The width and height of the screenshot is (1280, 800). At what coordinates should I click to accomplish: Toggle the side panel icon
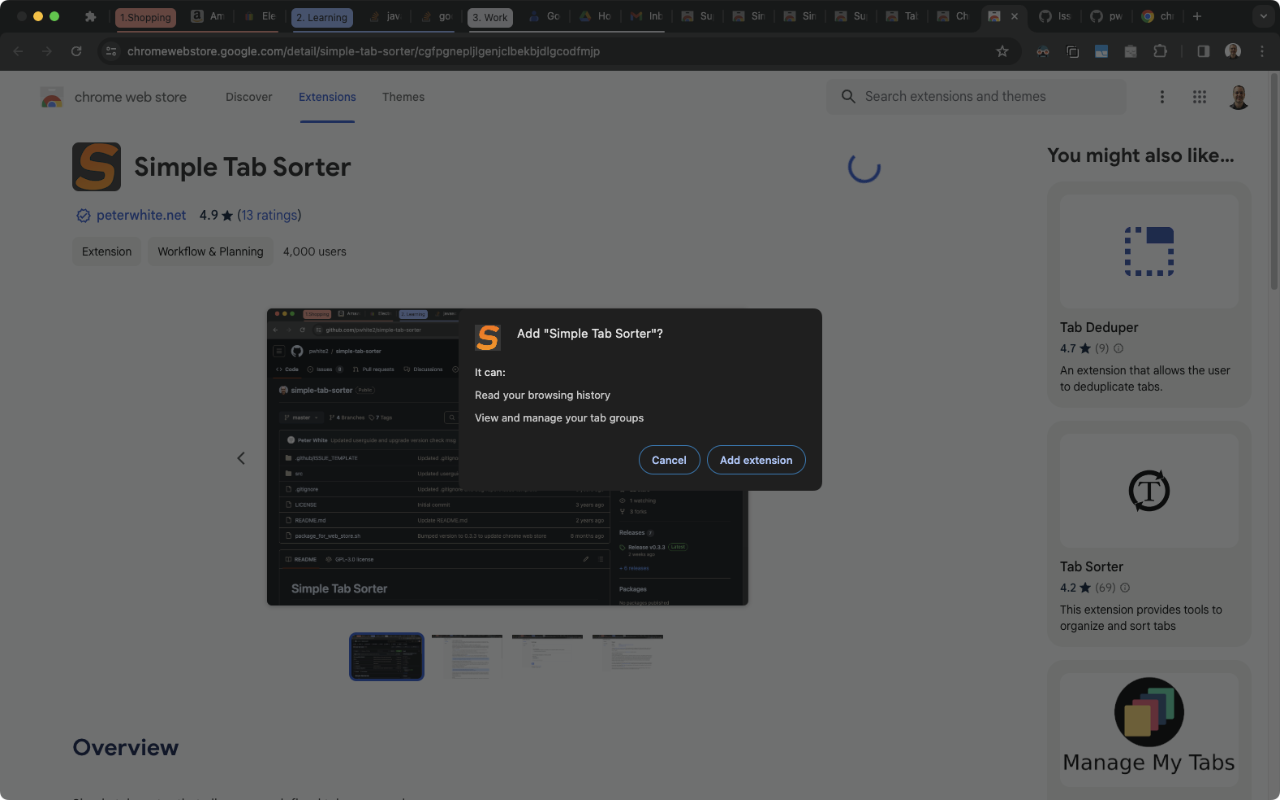(1202, 51)
